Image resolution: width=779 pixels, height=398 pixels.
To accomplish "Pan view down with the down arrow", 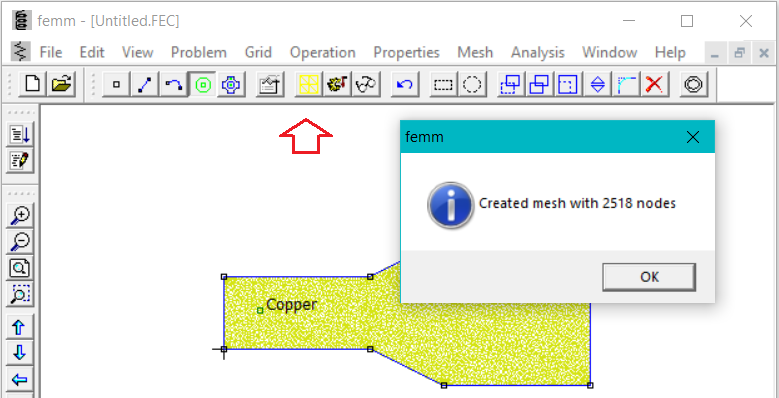I will [20, 353].
